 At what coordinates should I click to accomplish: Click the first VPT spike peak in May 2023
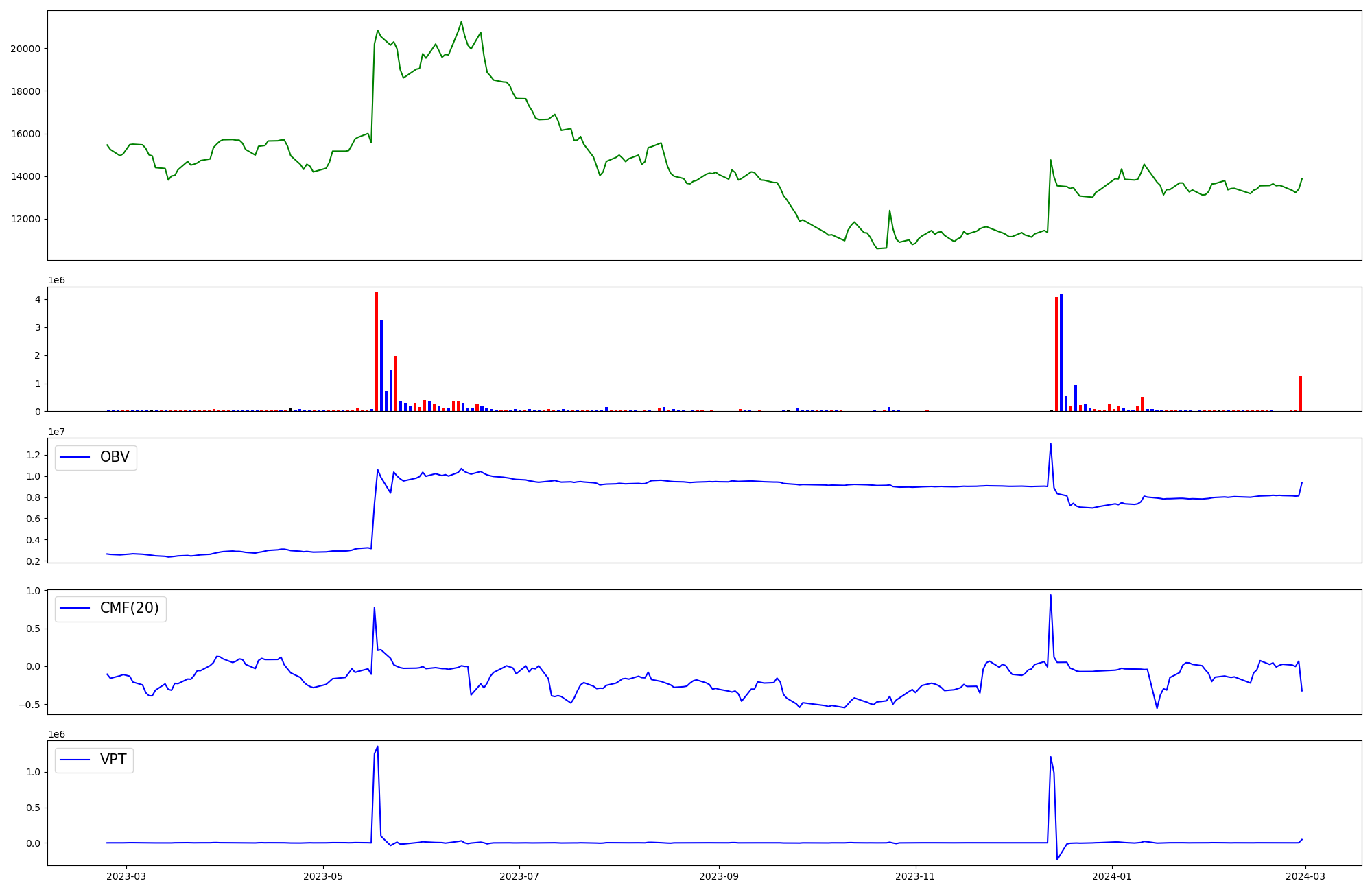tap(377, 747)
